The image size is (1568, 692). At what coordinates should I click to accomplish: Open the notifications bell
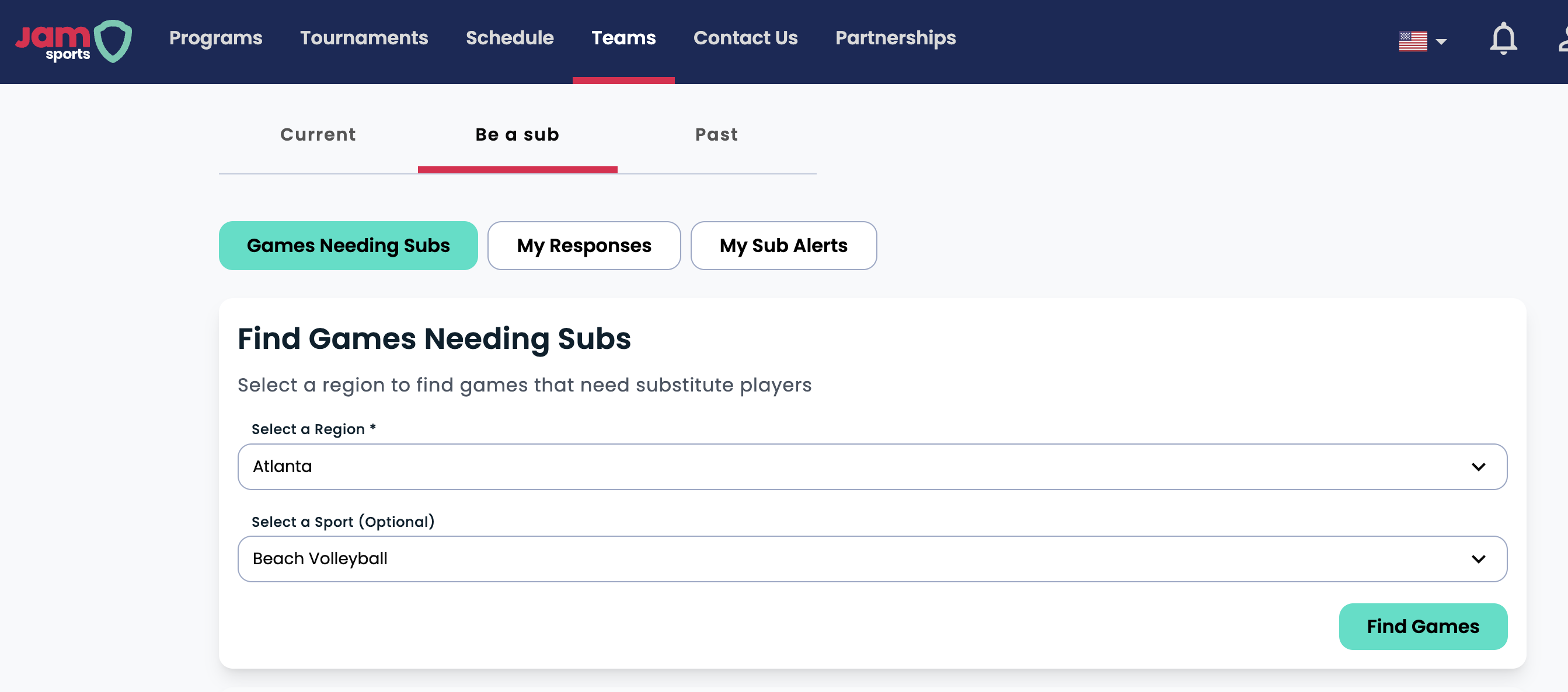pos(1503,39)
